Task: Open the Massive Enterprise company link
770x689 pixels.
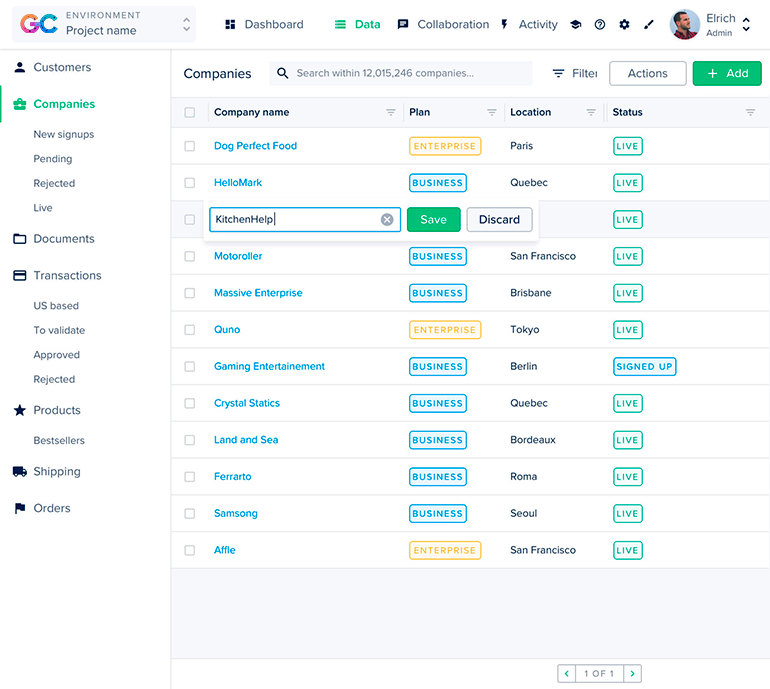Action: coord(258,293)
